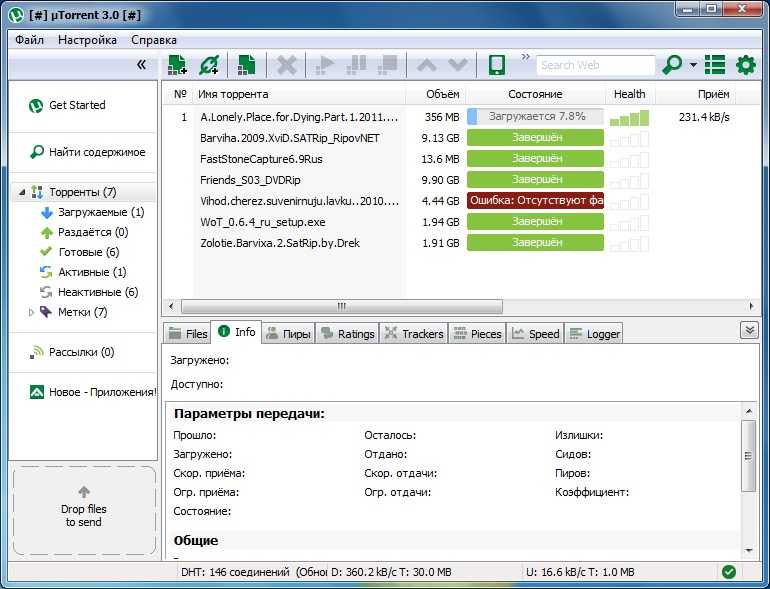Open the search provider dropdown arrow

[693, 64]
